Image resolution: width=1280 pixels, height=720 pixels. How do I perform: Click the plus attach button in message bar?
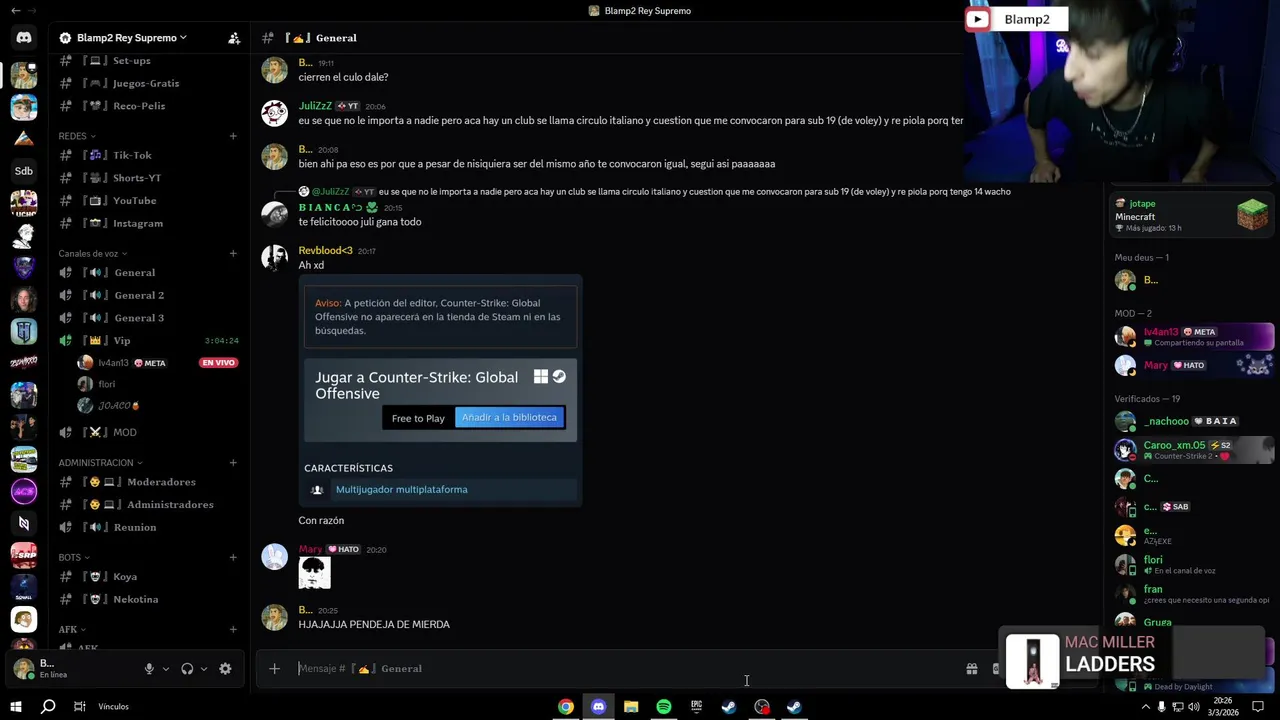(x=274, y=669)
